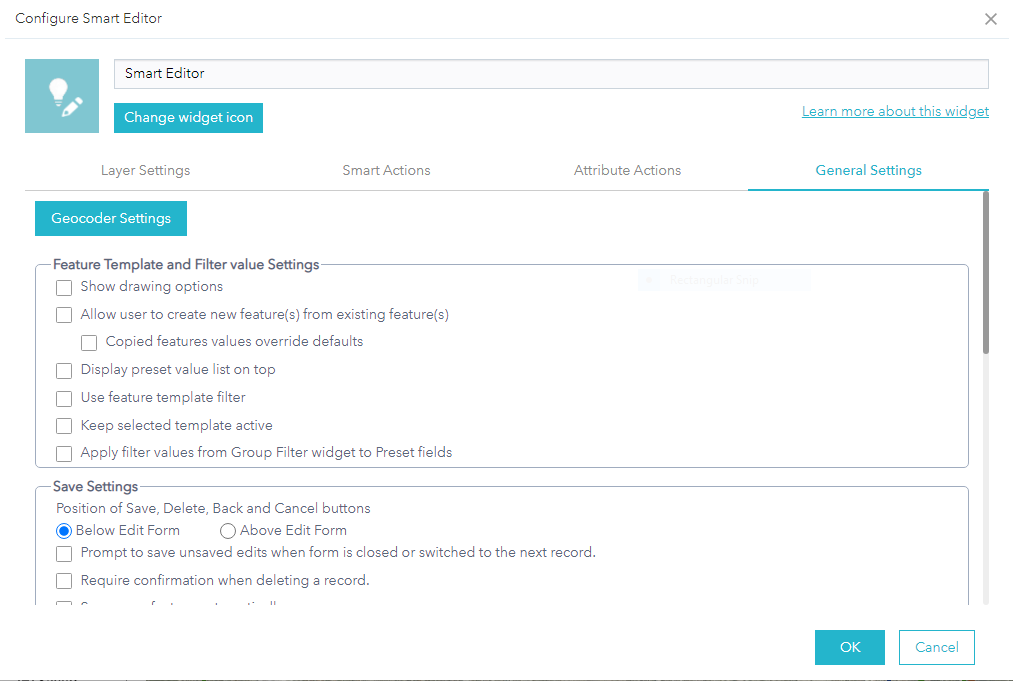Dismiss the dialog with Cancel
Viewport: 1013px width, 681px height.
click(x=936, y=647)
